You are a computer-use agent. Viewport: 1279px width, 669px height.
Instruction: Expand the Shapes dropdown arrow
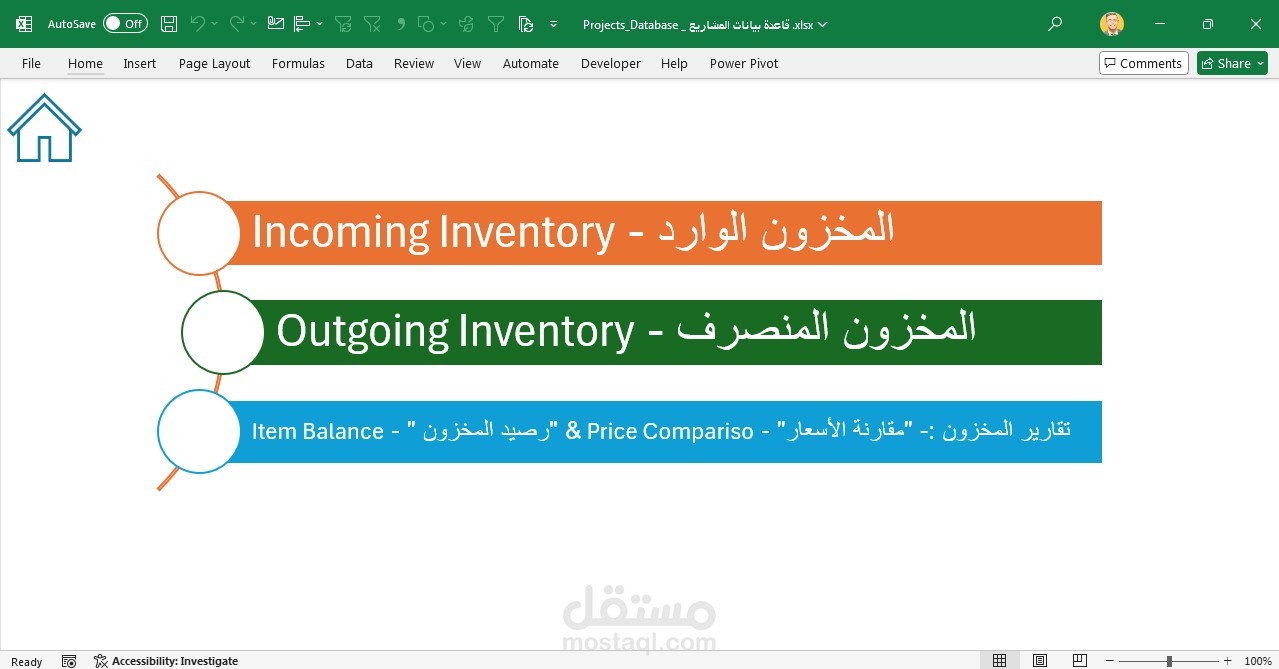tap(442, 23)
